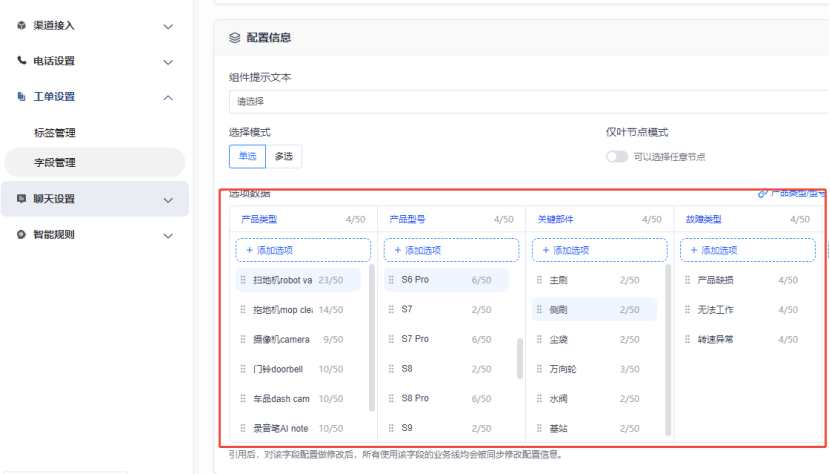830x474 pixels.
Task: Click the 聊天设置 chat icon
Action: [21, 199]
